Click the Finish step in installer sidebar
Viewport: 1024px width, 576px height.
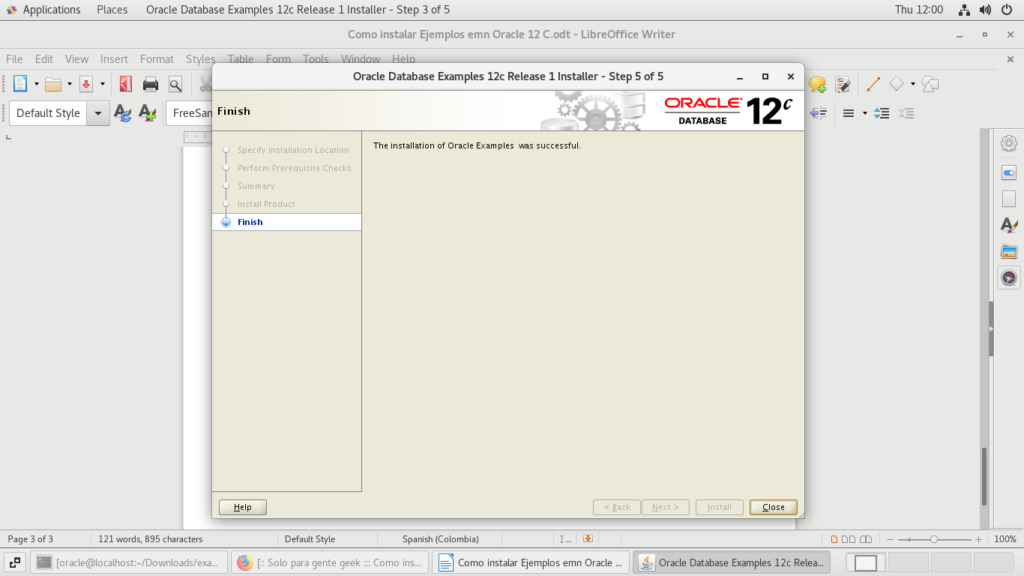click(287, 222)
